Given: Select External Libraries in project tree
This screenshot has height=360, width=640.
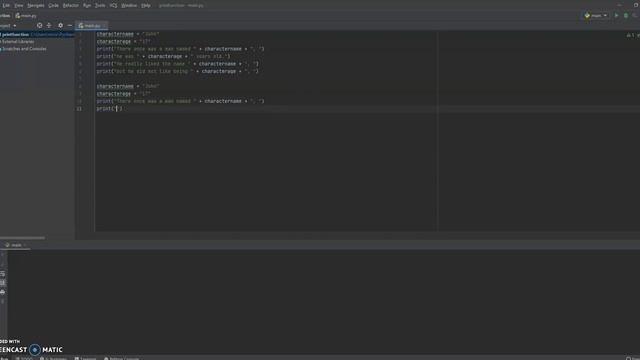Looking at the screenshot, I should [x=17, y=42].
